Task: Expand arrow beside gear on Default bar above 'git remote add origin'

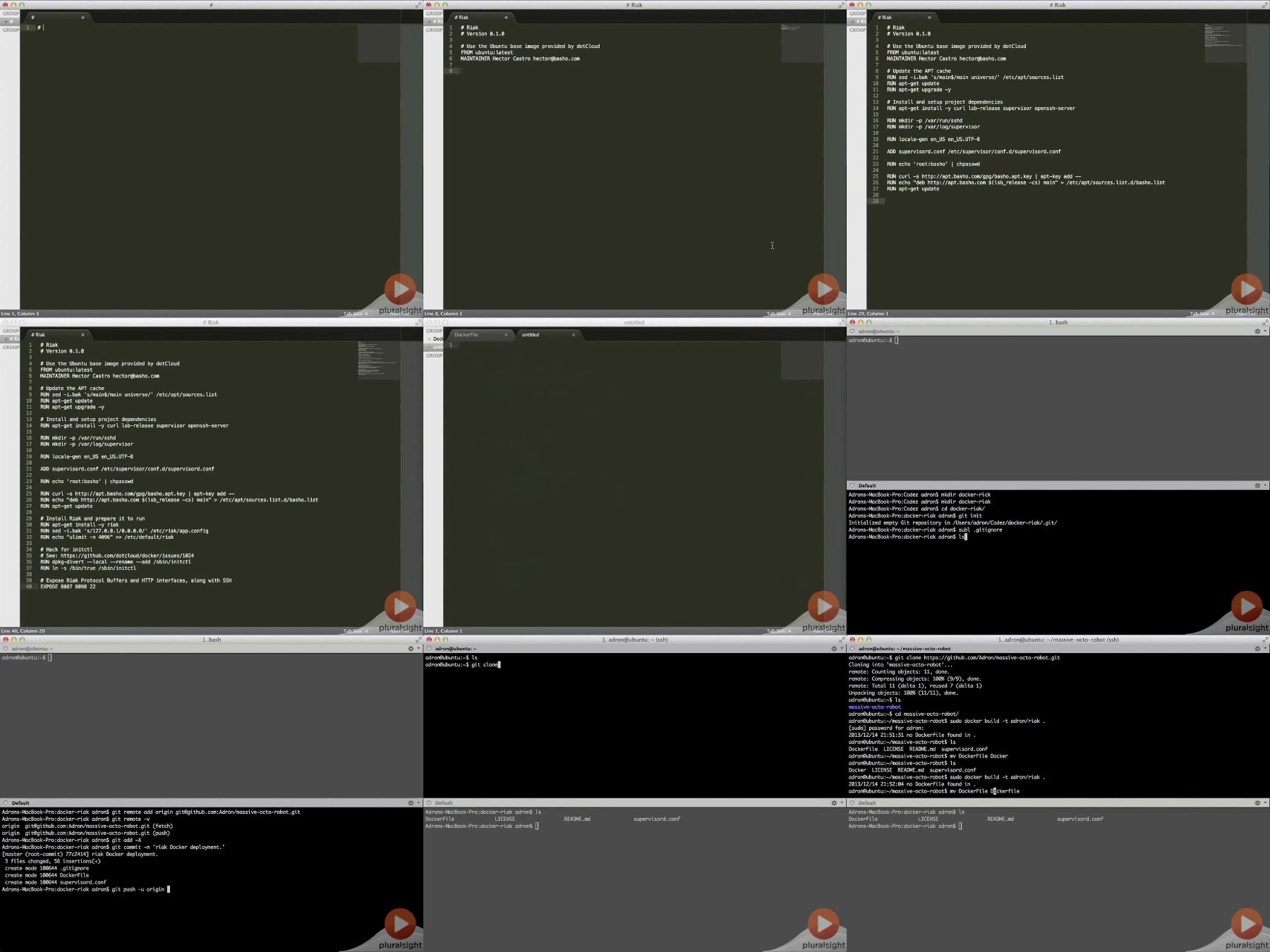Action: [418, 803]
